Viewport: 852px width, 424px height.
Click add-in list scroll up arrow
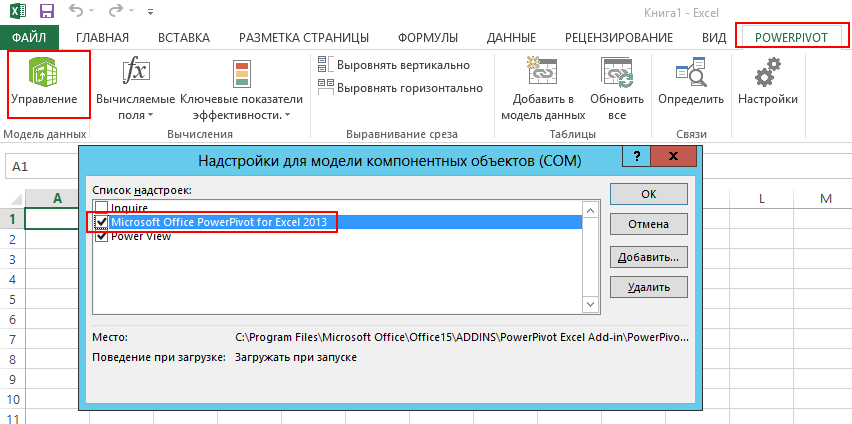(x=590, y=210)
